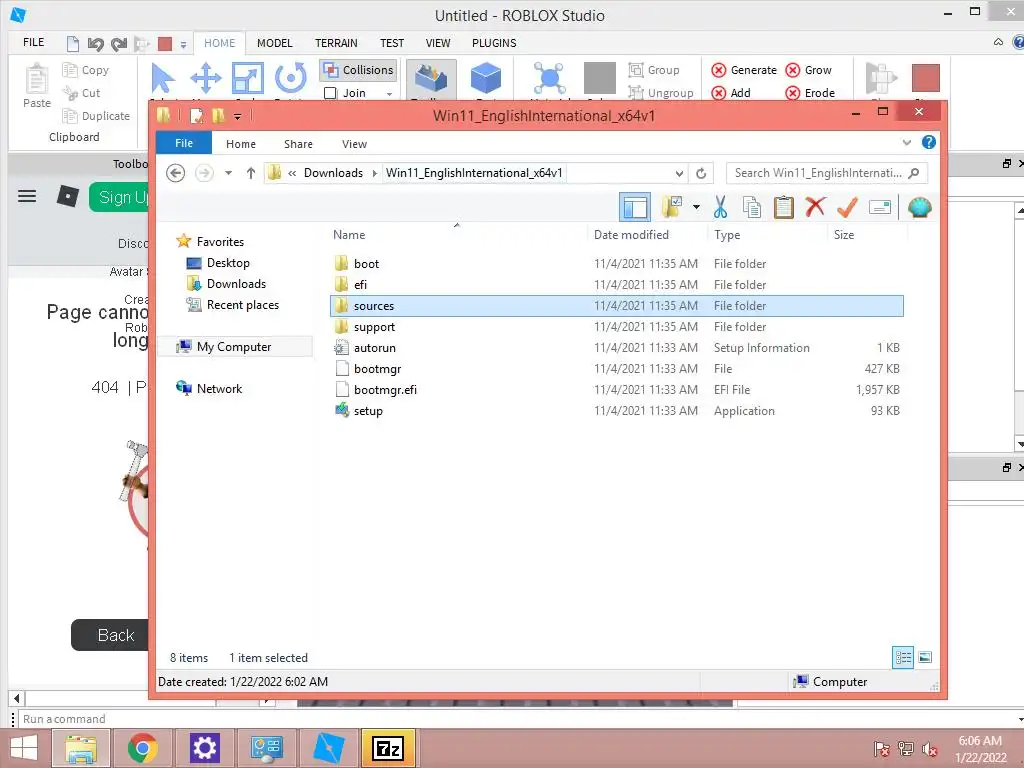Click the Classic Shell seashell icon
Viewport: 1024px width, 768px height.
(x=920, y=208)
